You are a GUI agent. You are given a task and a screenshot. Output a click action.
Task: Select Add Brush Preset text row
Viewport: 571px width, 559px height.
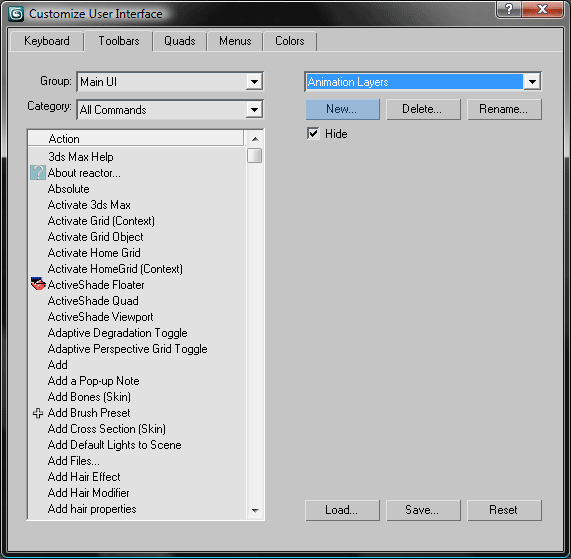(89, 413)
